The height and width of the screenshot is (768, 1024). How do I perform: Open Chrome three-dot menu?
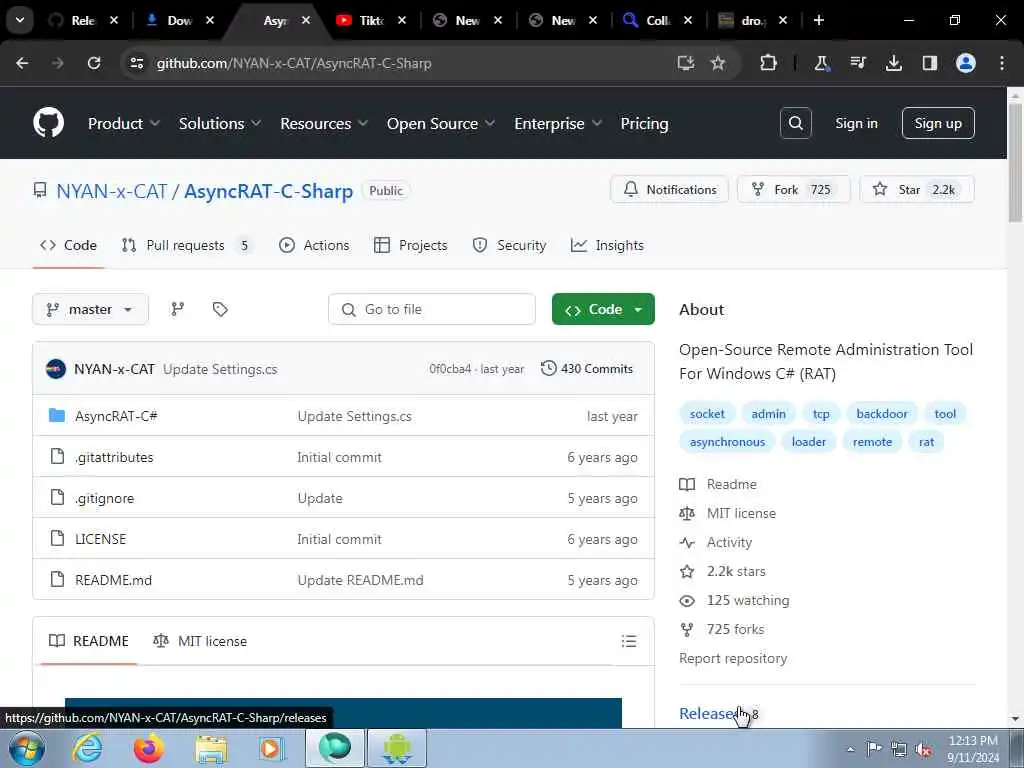pyautogui.click(x=1001, y=63)
